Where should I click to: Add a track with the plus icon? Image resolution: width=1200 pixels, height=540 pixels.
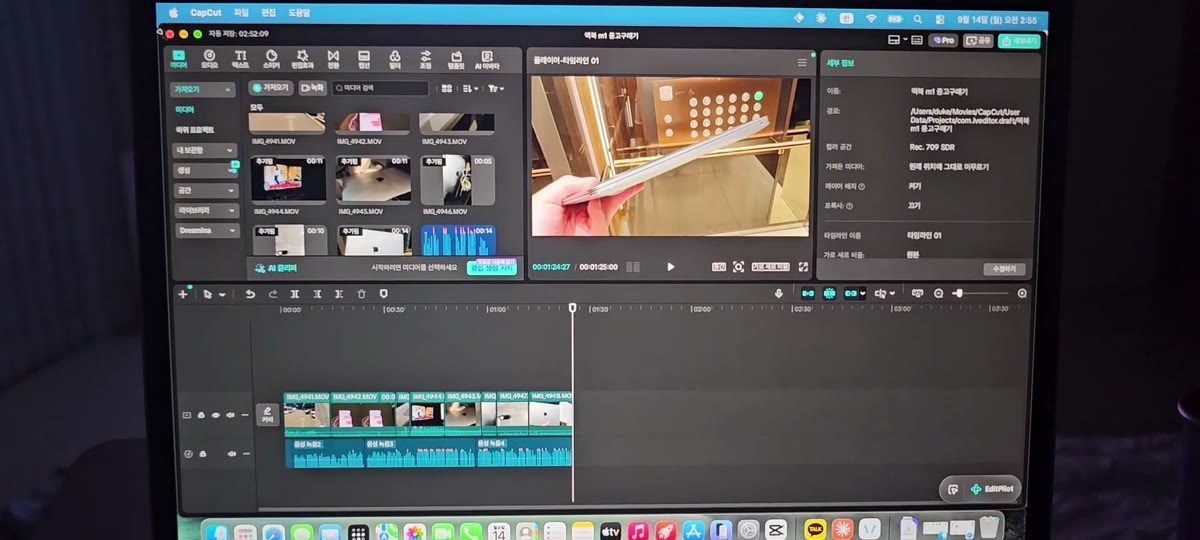(182, 294)
